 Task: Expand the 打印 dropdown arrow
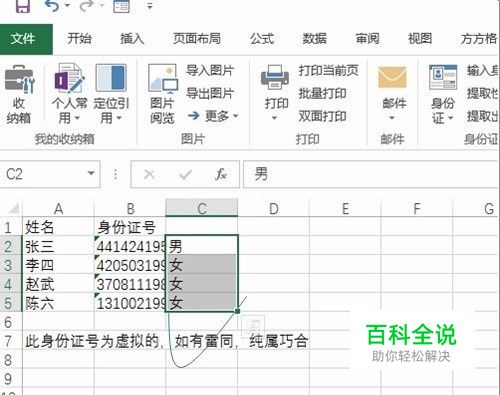274,118
